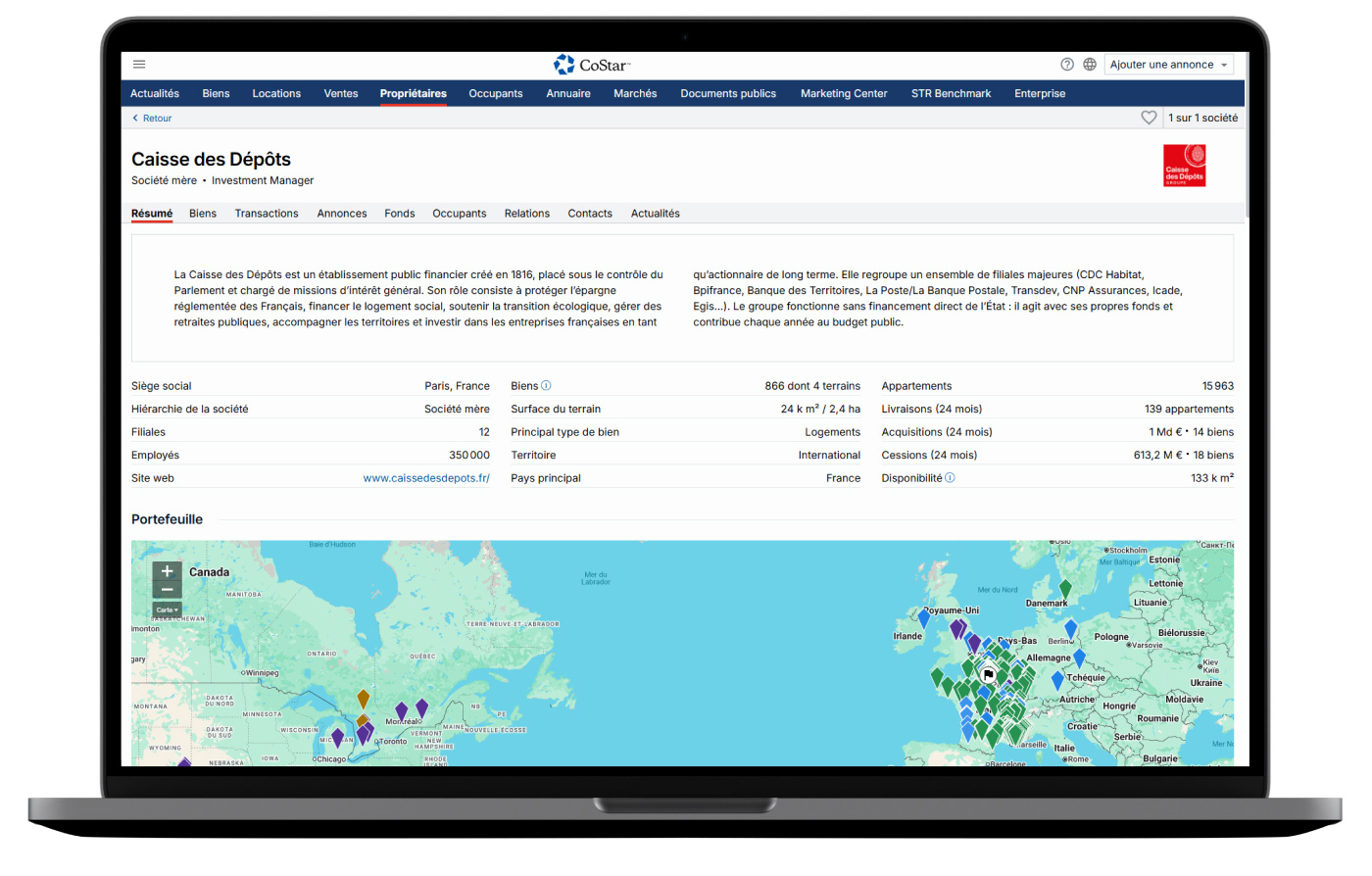The width and height of the screenshot is (1372, 876).
Task: Click the globe language icon
Action: (1090, 65)
